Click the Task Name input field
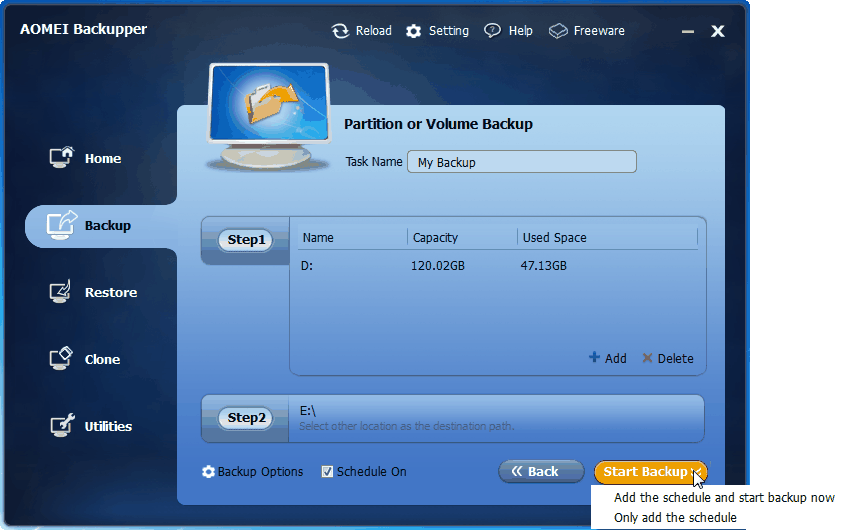Viewport: 863px width, 530px height. pyautogui.click(x=522, y=162)
